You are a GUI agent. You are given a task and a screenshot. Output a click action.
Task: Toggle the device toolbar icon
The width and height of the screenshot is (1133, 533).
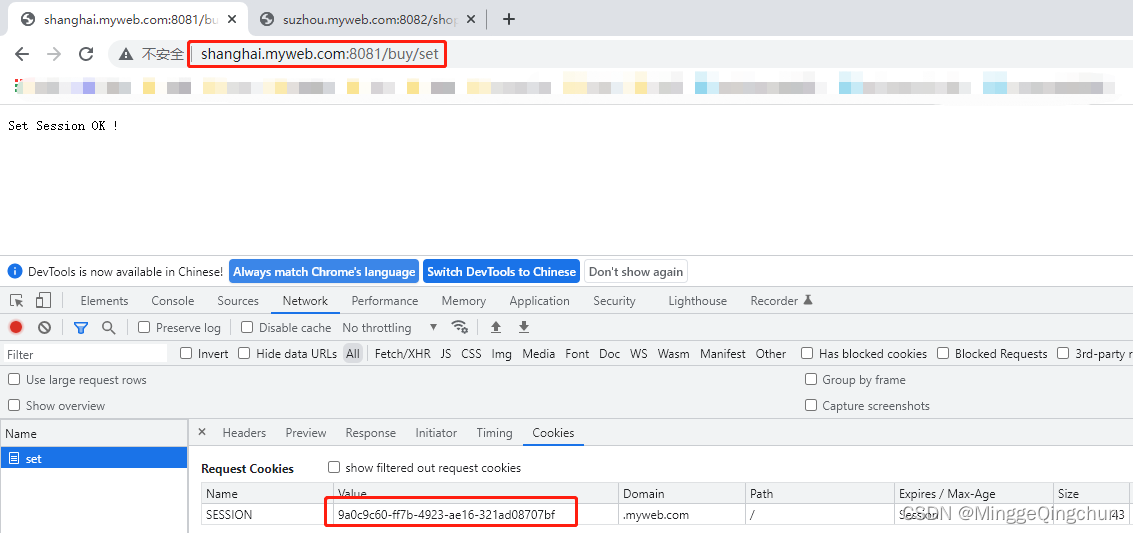click(x=43, y=300)
